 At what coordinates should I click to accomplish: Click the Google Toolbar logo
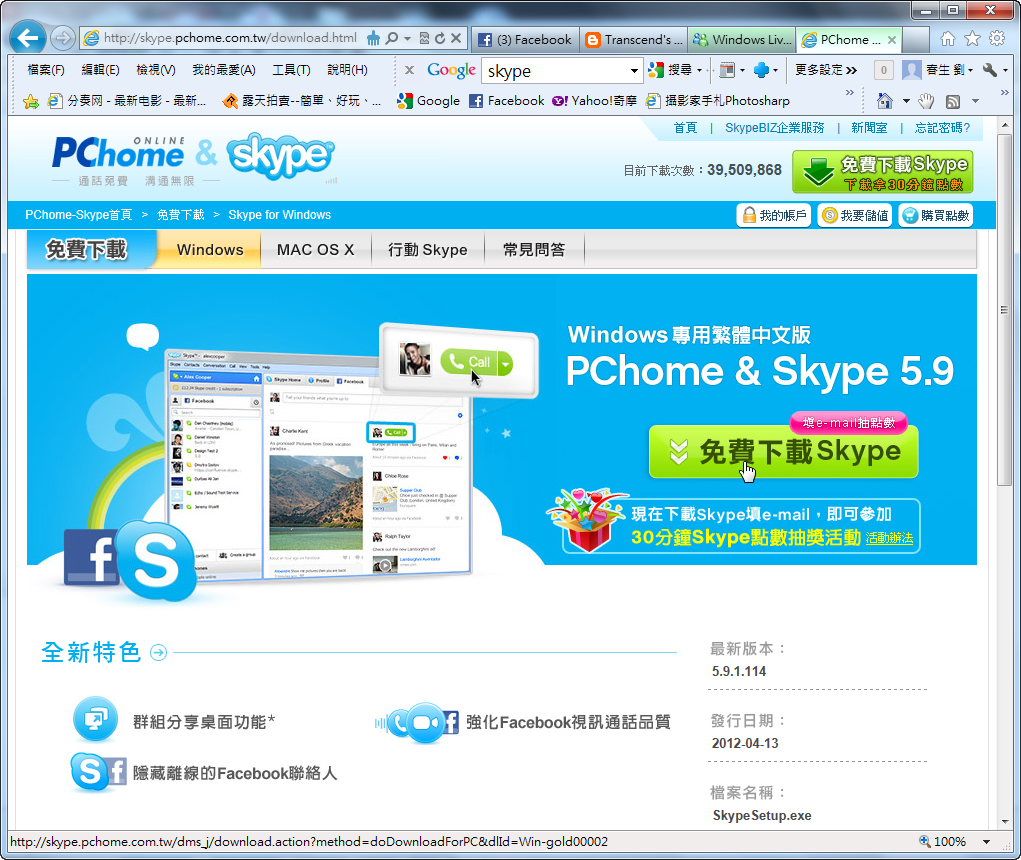pyautogui.click(x=451, y=70)
